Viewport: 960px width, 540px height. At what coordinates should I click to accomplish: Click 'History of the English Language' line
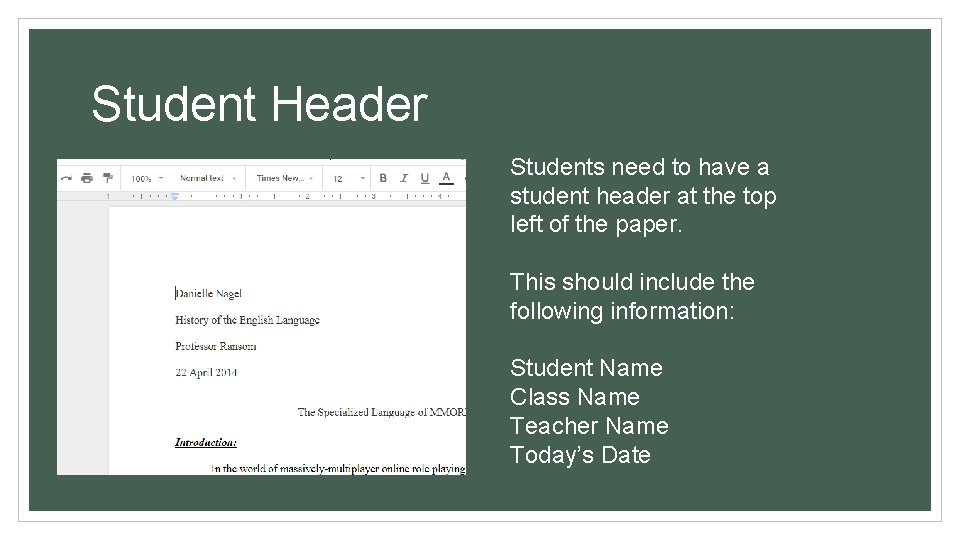click(247, 320)
